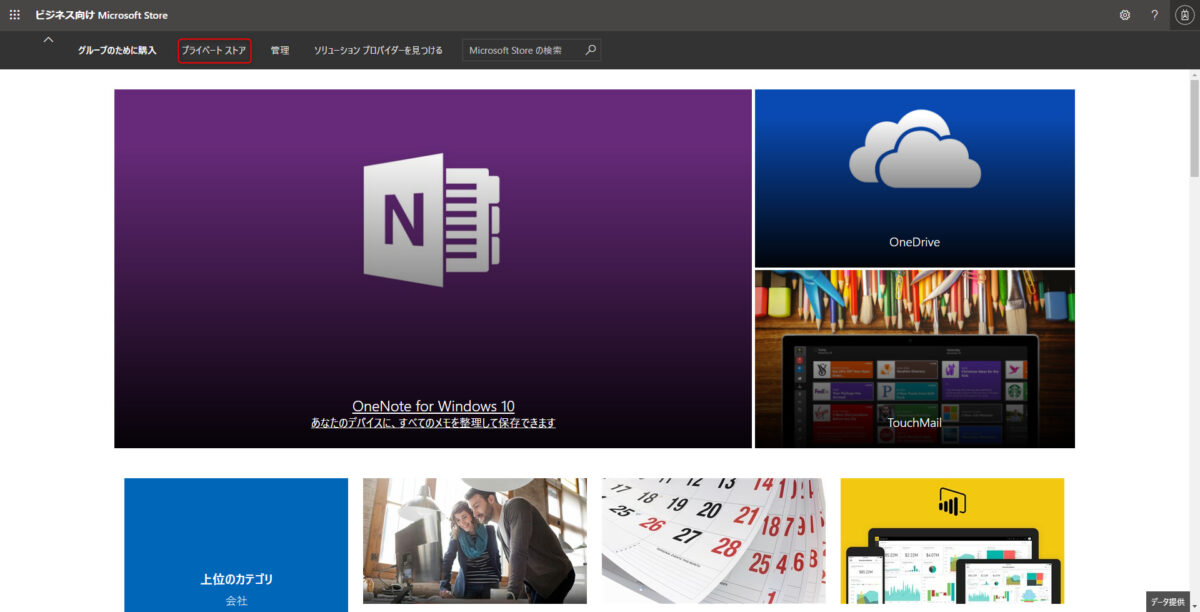Open the Power BI app tile
The width and height of the screenshot is (1200, 612).
(951, 545)
